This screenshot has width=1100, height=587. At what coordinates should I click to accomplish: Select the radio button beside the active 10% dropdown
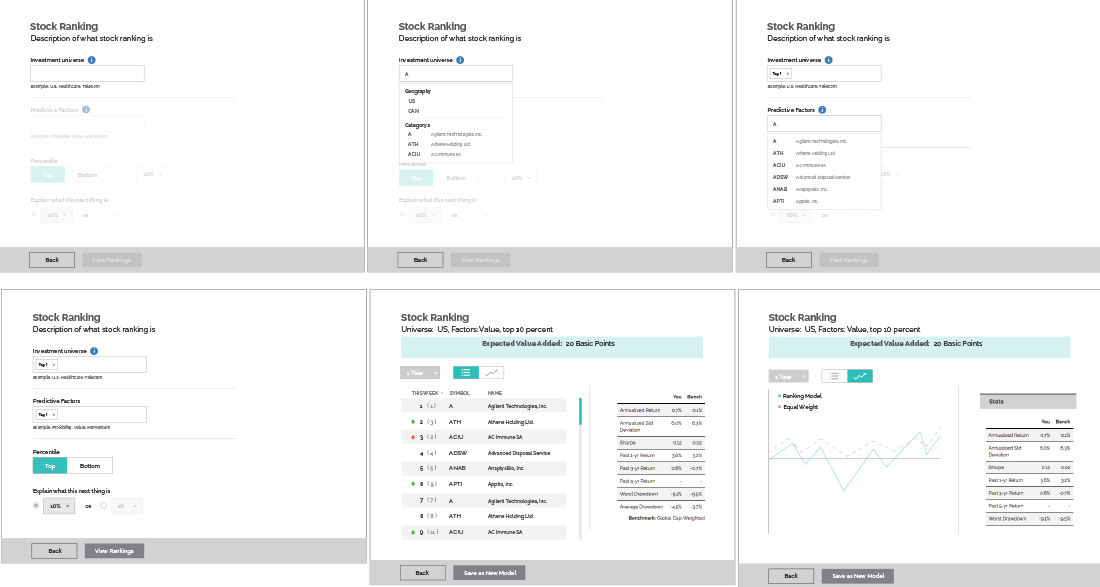tap(37, 506)
